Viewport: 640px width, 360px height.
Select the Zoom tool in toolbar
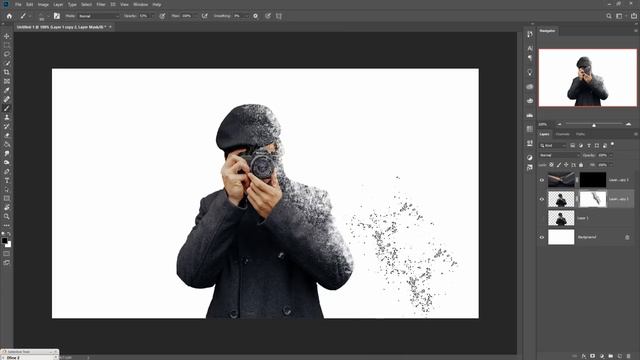click(7, 216)
